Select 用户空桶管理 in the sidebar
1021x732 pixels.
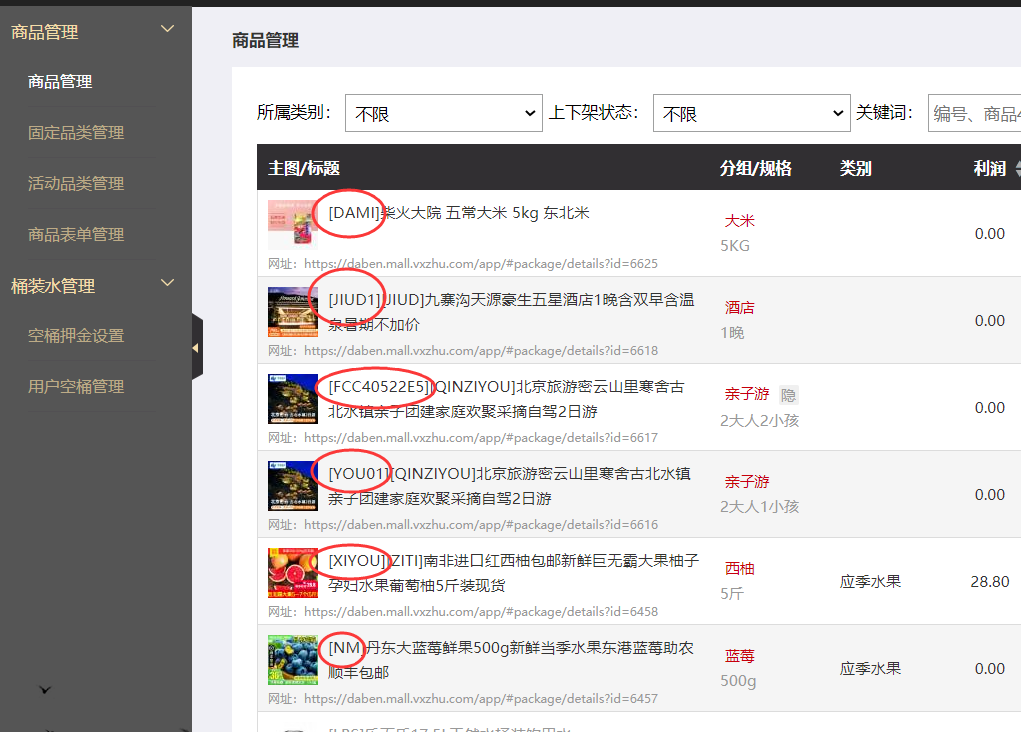click(x=76, y=387)
